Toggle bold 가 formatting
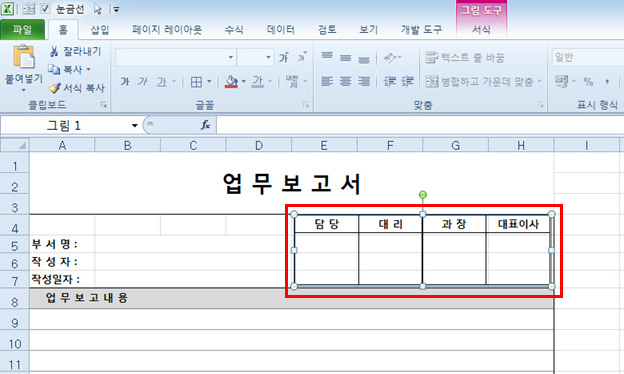The image size is (624, 374). click(125, 82)
